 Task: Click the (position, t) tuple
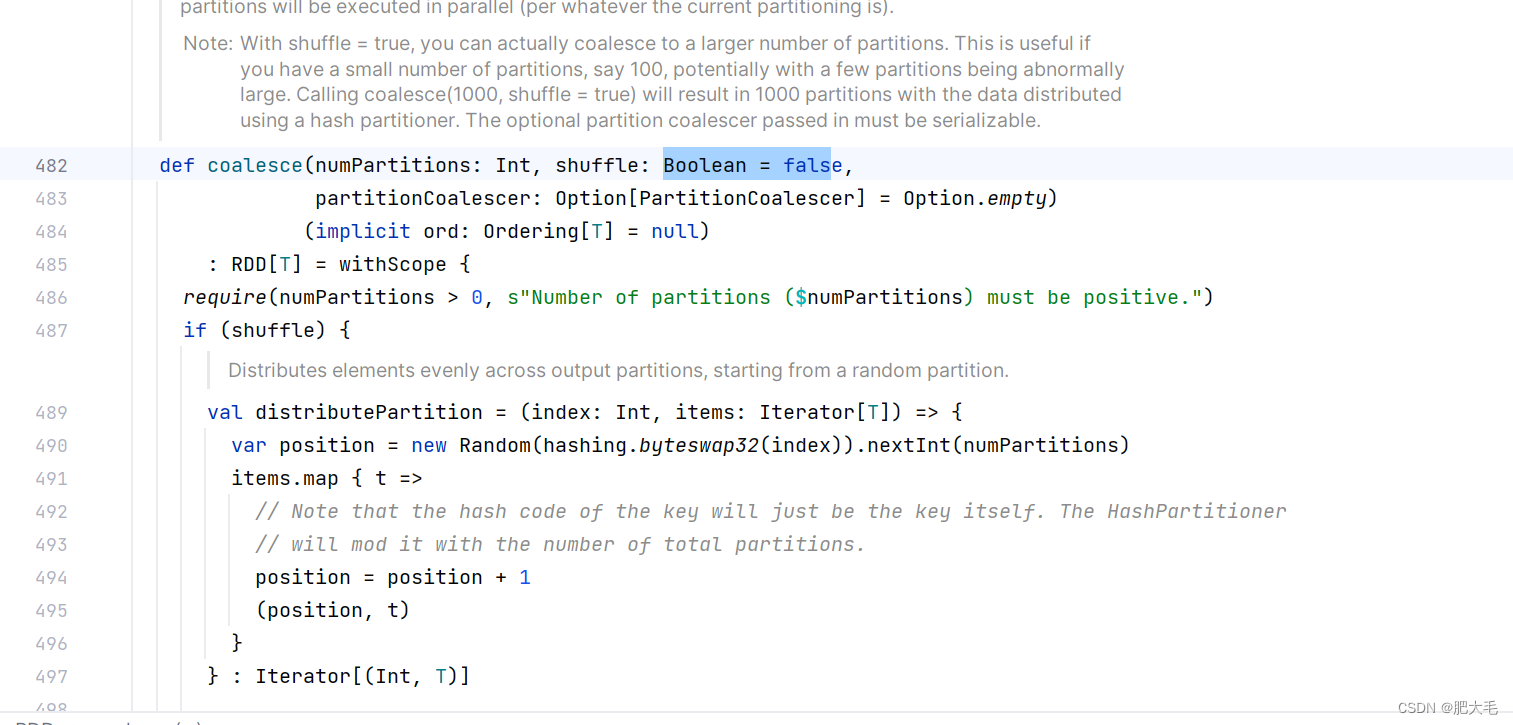click(x=333, y=610)
